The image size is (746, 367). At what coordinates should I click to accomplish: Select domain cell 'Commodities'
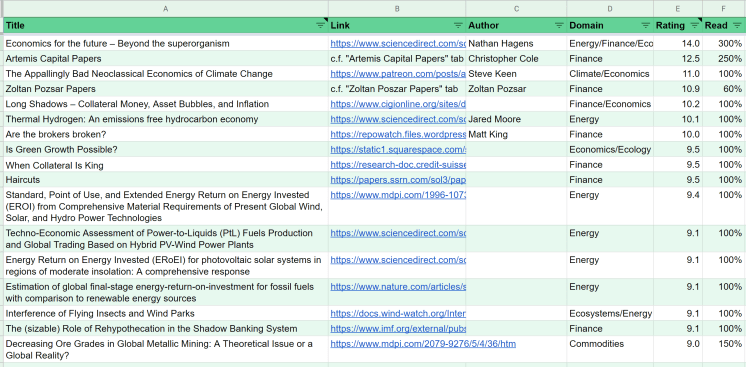pyautogui.click(x=610, y=349)
